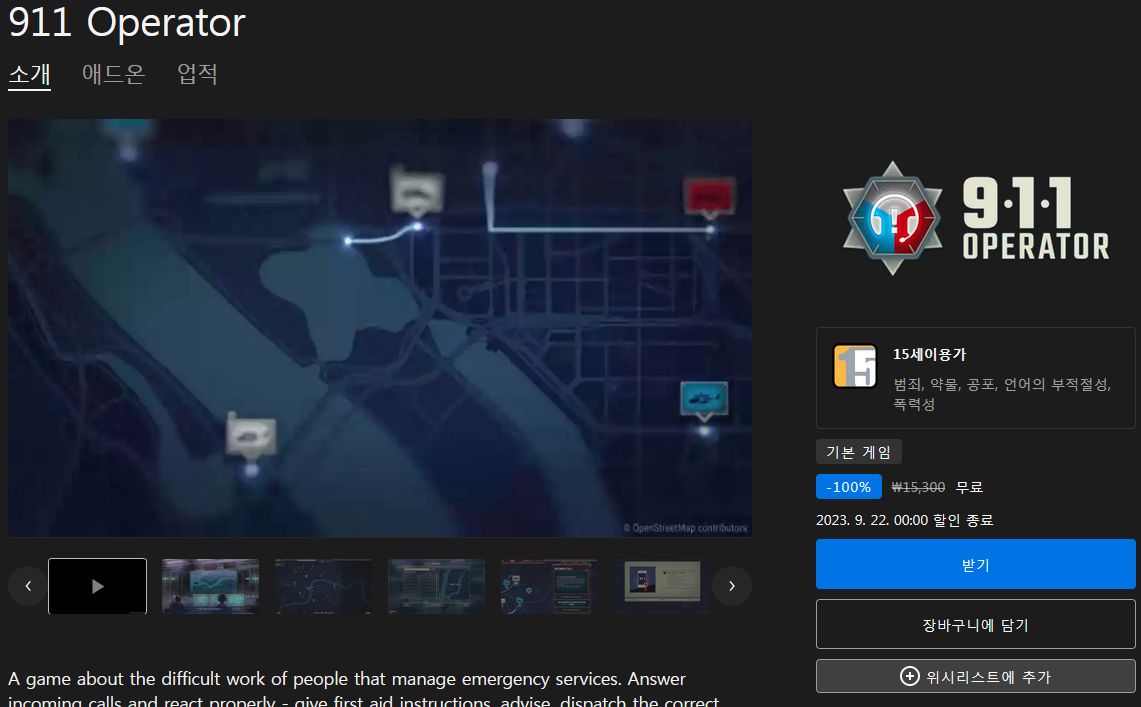Select the video thumbnail with play icon
This screenshot has height=707, width=1141.
tap(98, 586)
